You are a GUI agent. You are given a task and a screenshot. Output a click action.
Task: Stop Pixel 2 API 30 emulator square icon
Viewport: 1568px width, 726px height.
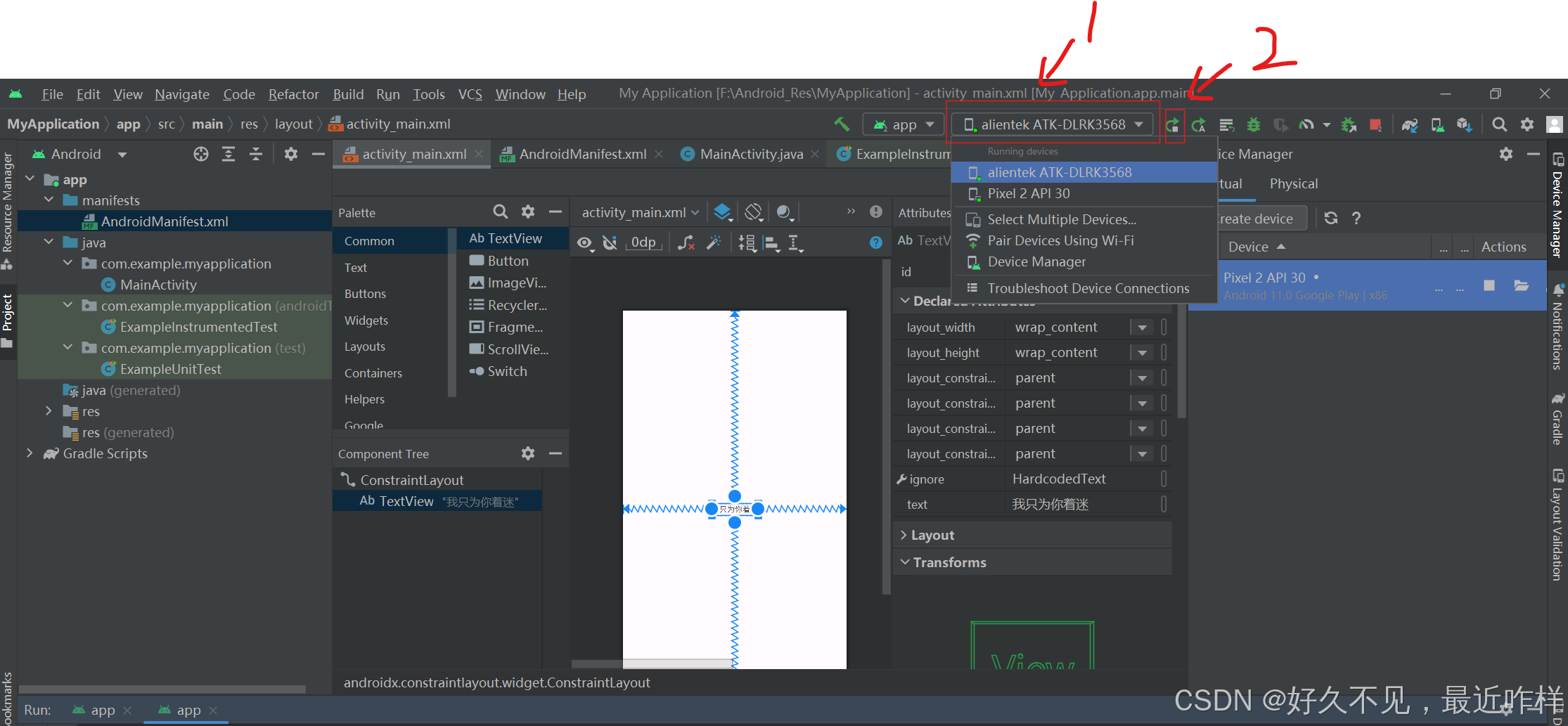click(x=1489, y=285)
